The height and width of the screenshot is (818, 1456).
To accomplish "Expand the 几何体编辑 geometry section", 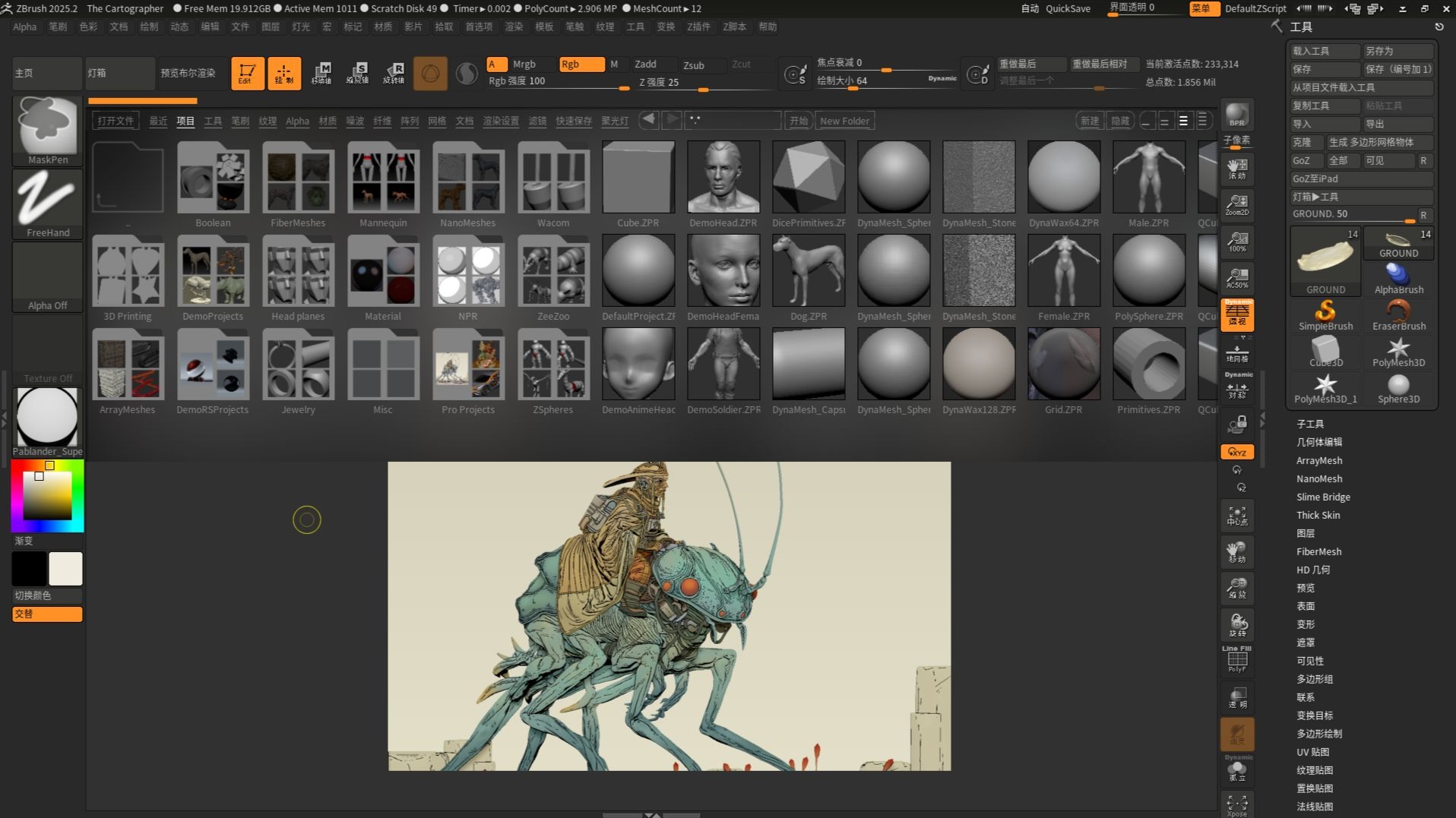I will point(1319,442).
